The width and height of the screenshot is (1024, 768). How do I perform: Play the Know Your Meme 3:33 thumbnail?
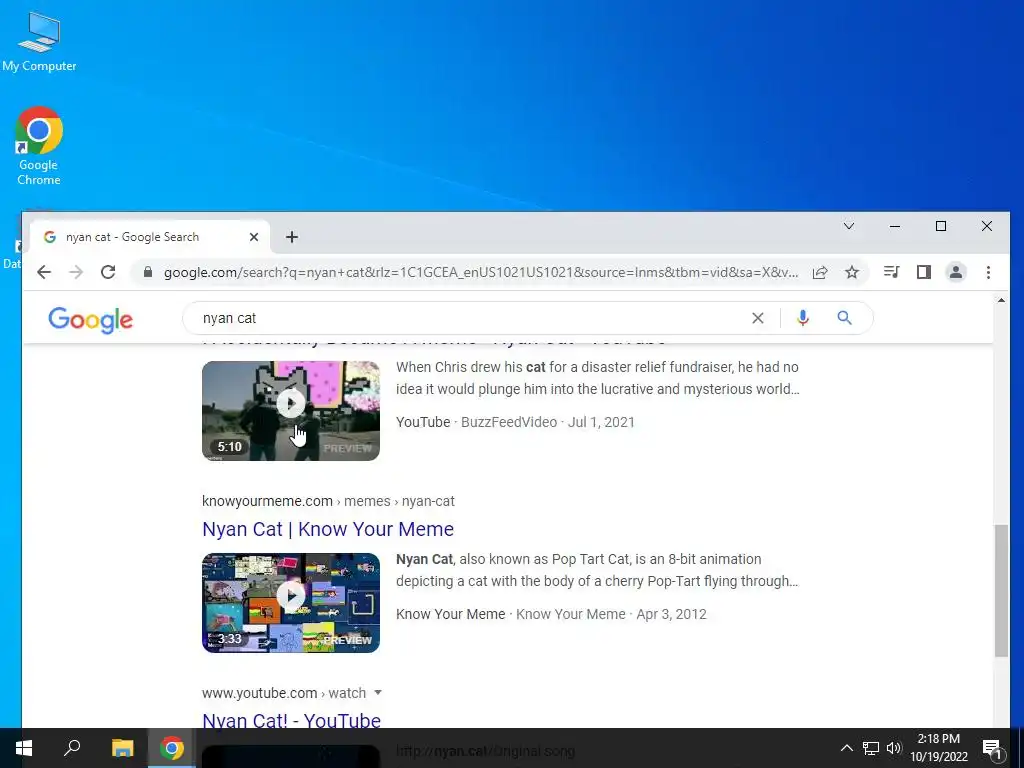click(291, 603)
